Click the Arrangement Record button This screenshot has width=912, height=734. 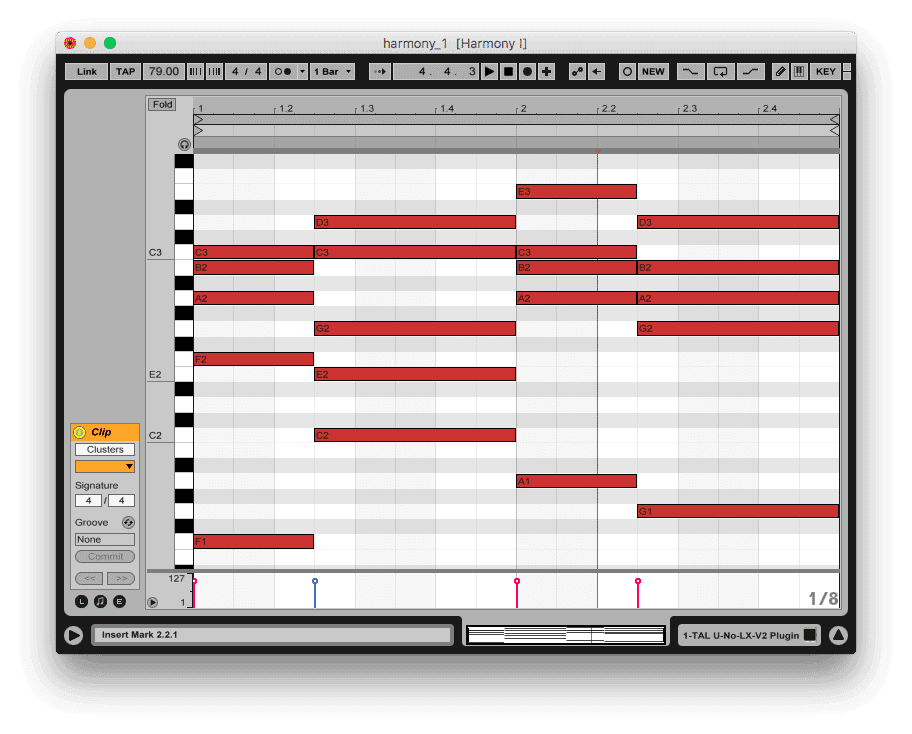(x=527, y=71)
